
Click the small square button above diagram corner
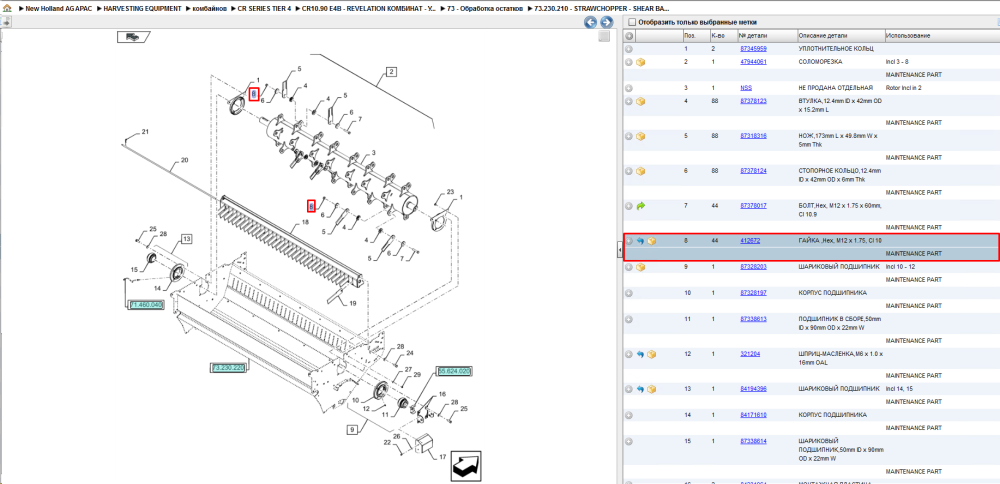click(x=603, y=37)
